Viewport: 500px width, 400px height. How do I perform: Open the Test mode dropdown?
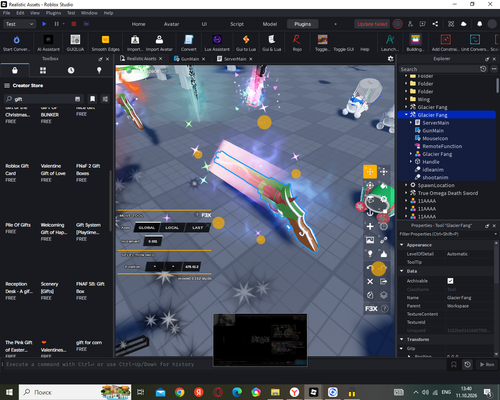point(19,24)
